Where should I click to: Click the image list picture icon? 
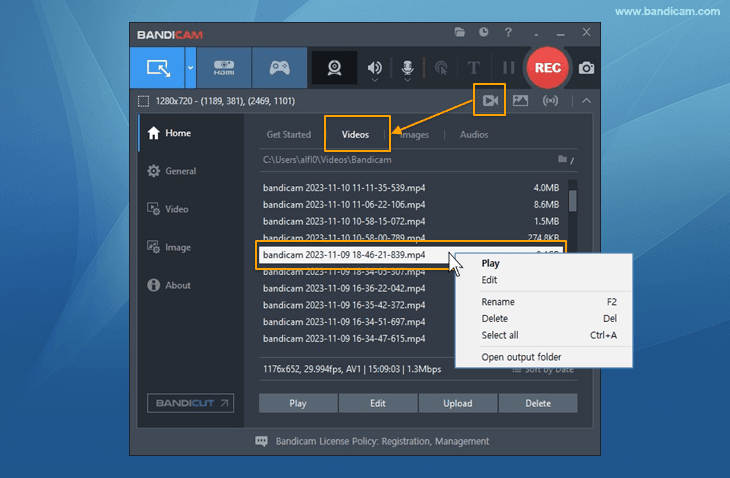pyautogui.click(x=520, y=100)
